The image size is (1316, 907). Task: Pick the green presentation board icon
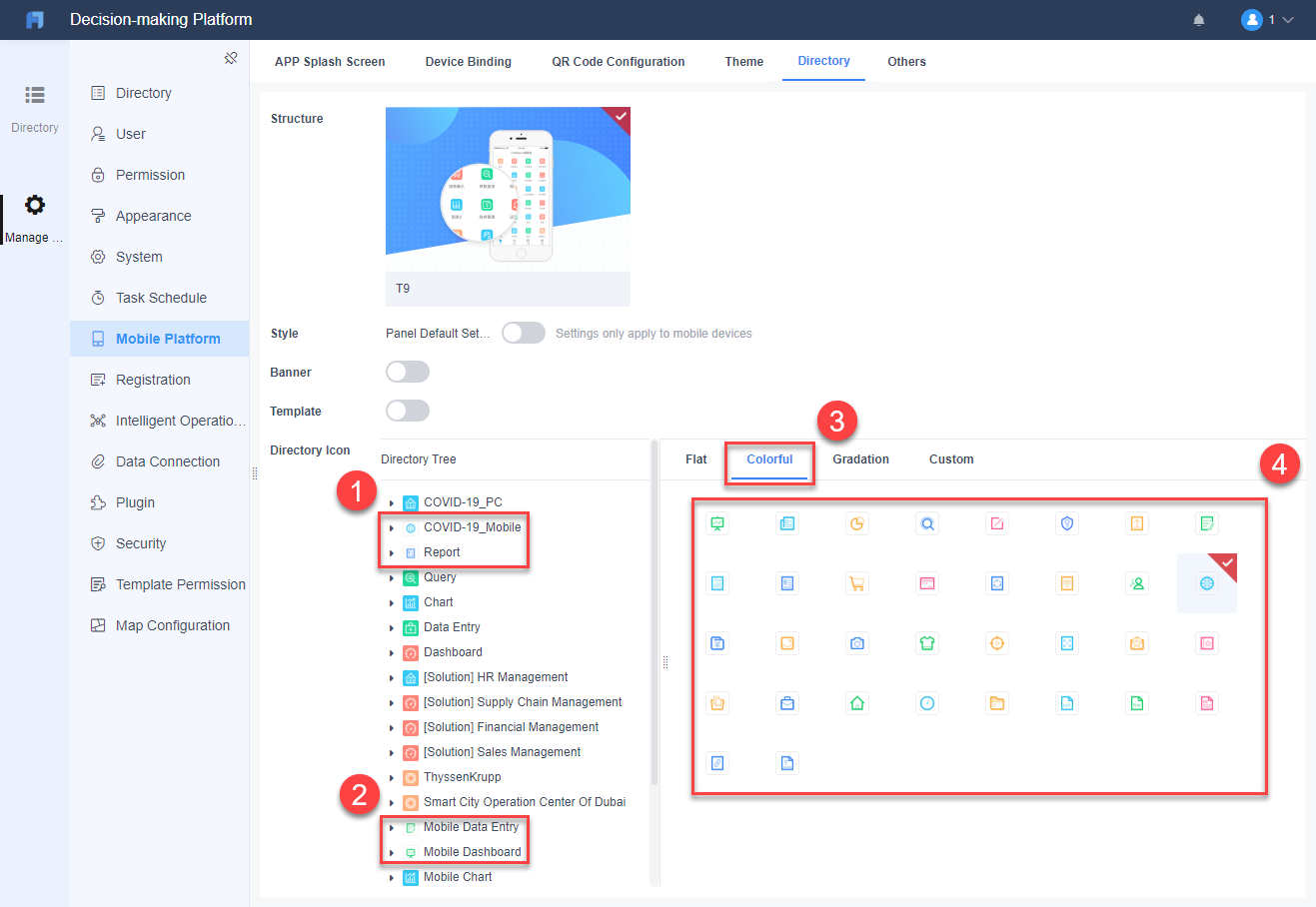pyautogui.click(x=717, y=523)
